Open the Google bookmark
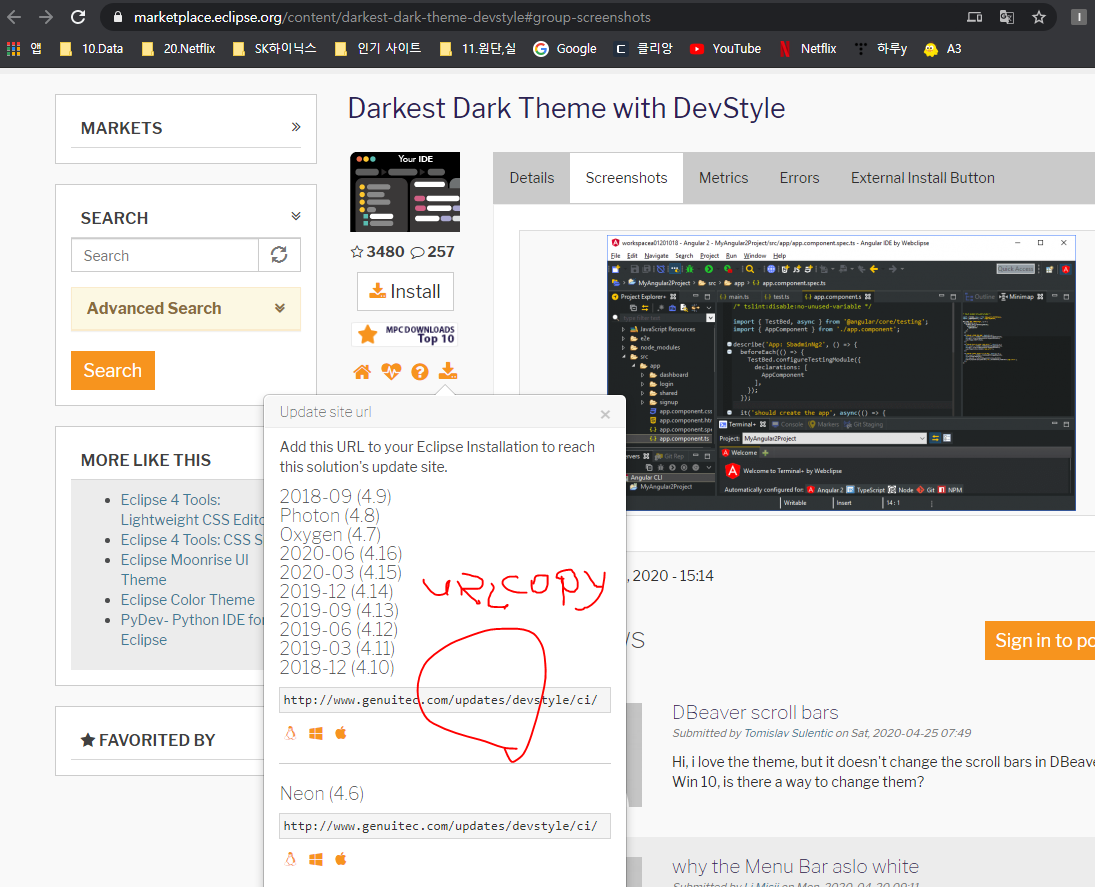 [565, 48]
